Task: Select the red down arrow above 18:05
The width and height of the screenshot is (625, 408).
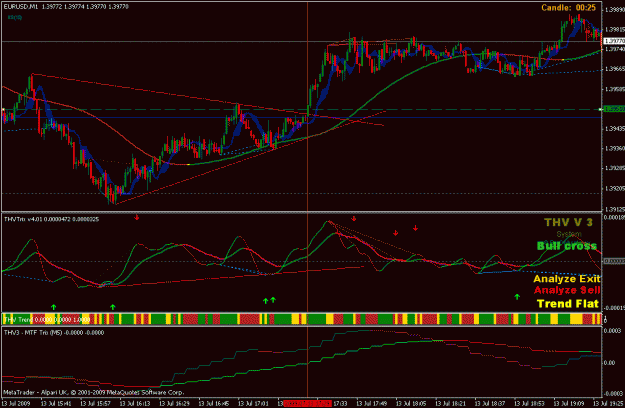Action: coord(415,228)
